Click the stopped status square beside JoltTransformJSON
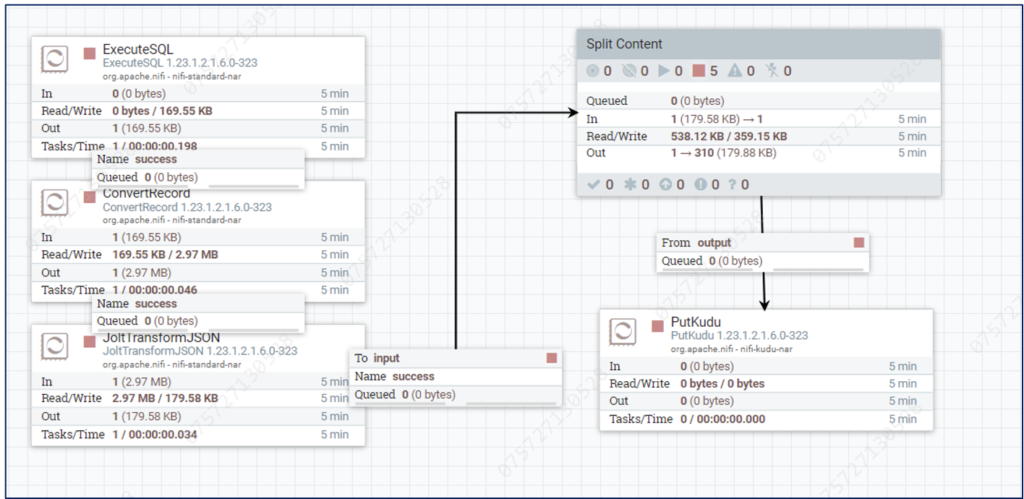The image size is (1024, 499). coord(89,341)
